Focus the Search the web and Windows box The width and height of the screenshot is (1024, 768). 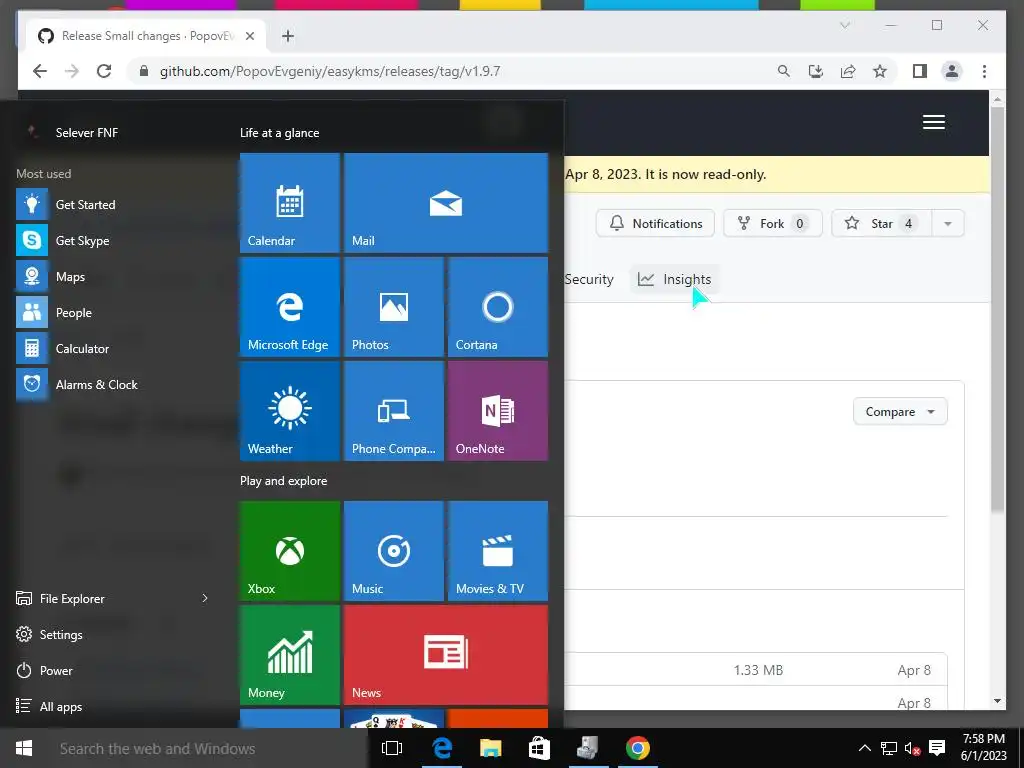pyautogui.click(x=208, y=748)
